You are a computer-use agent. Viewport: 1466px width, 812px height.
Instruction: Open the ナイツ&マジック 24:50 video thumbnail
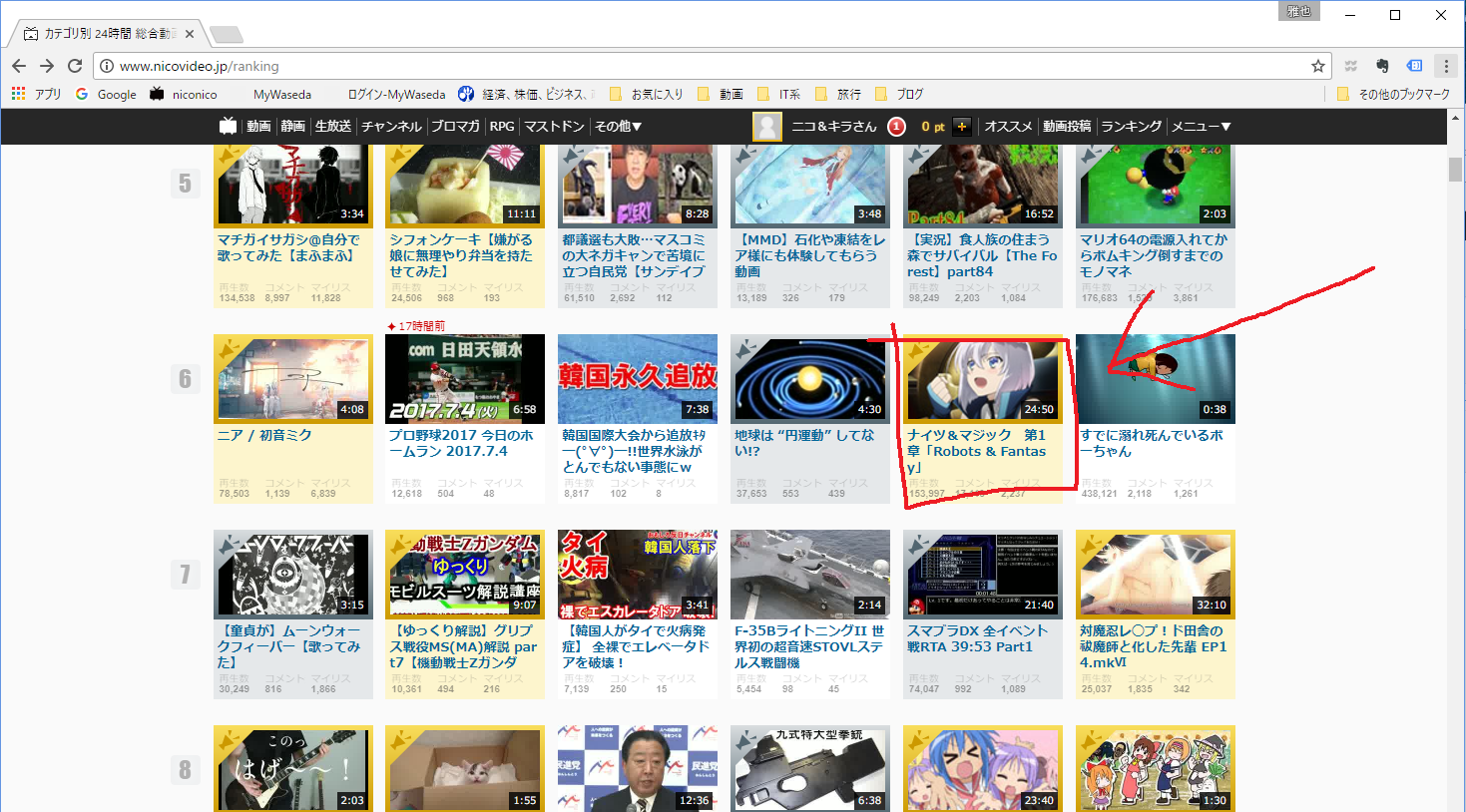point(983,378)
